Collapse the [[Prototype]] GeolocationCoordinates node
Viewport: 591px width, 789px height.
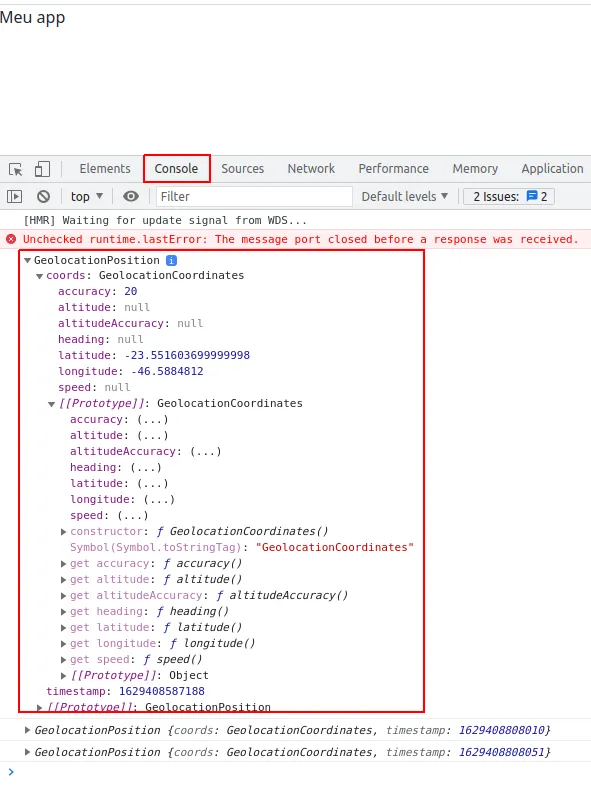pyautogui.click(x=51, y=404)
